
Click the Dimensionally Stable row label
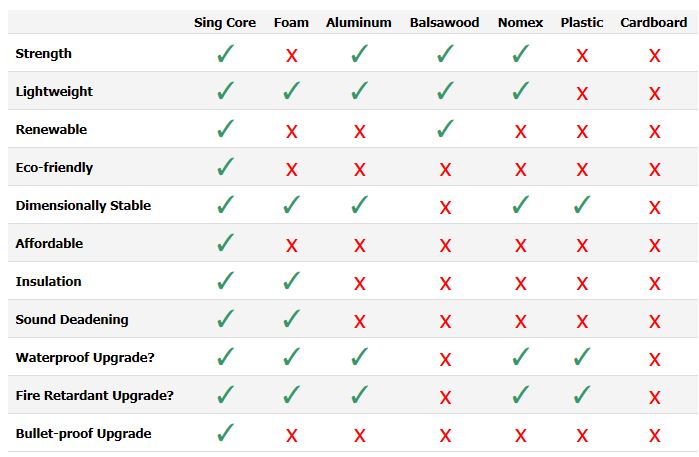(83, 205)
